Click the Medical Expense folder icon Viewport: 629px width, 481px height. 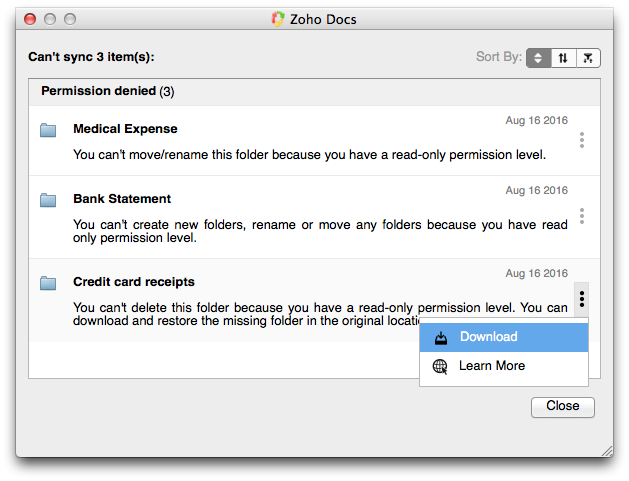click(48, 130)
